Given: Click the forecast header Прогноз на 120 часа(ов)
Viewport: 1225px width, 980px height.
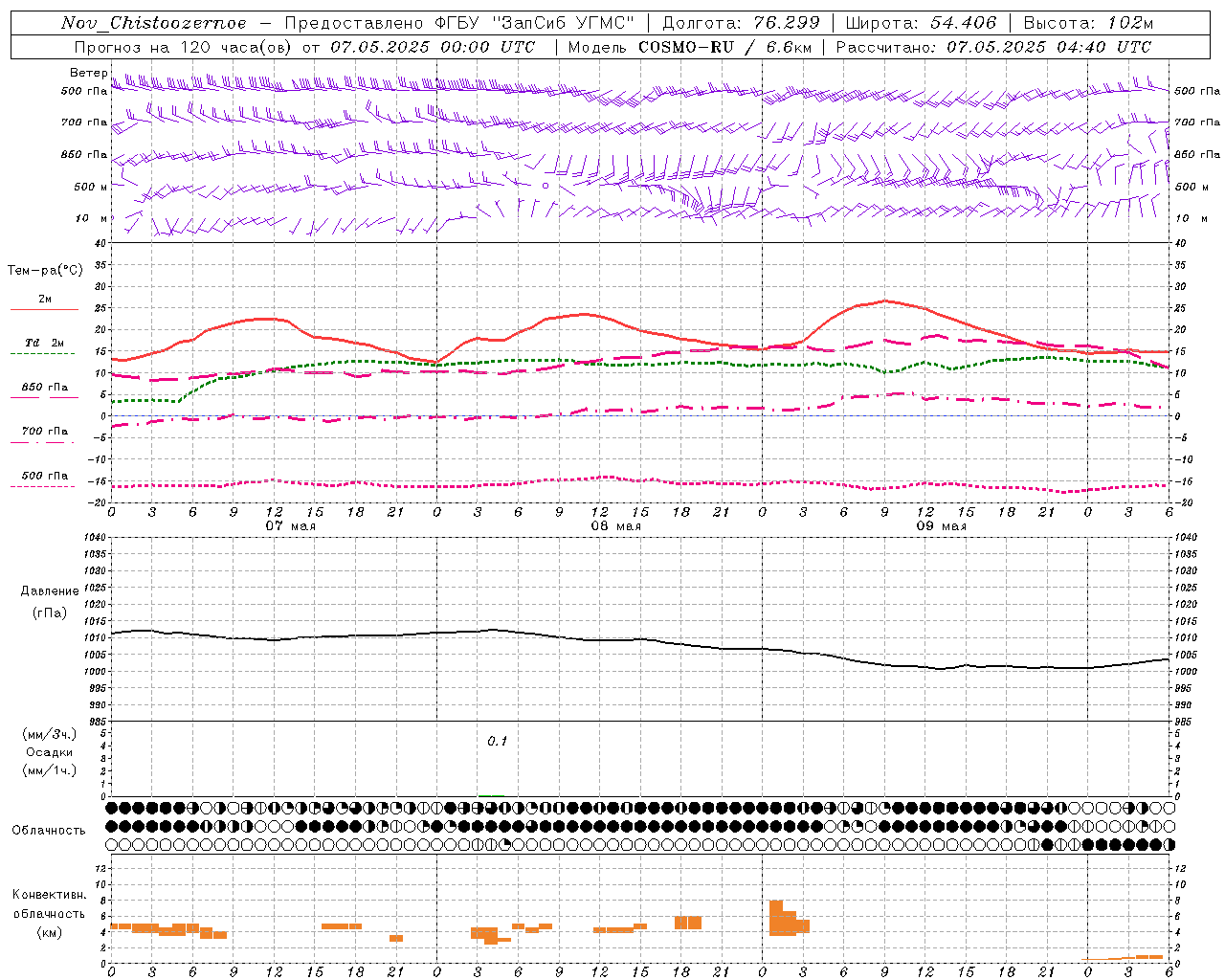Looking at the screenshot, I should [x=185, y=47].
